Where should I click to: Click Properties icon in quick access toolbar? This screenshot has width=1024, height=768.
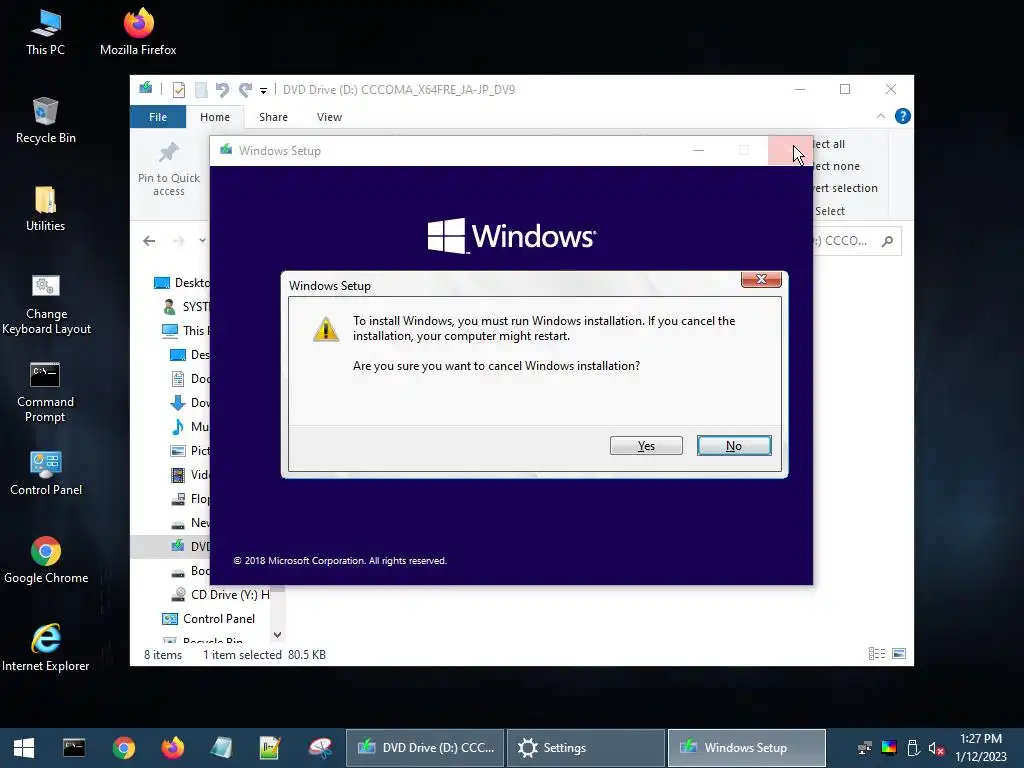[x=178, y=89]
